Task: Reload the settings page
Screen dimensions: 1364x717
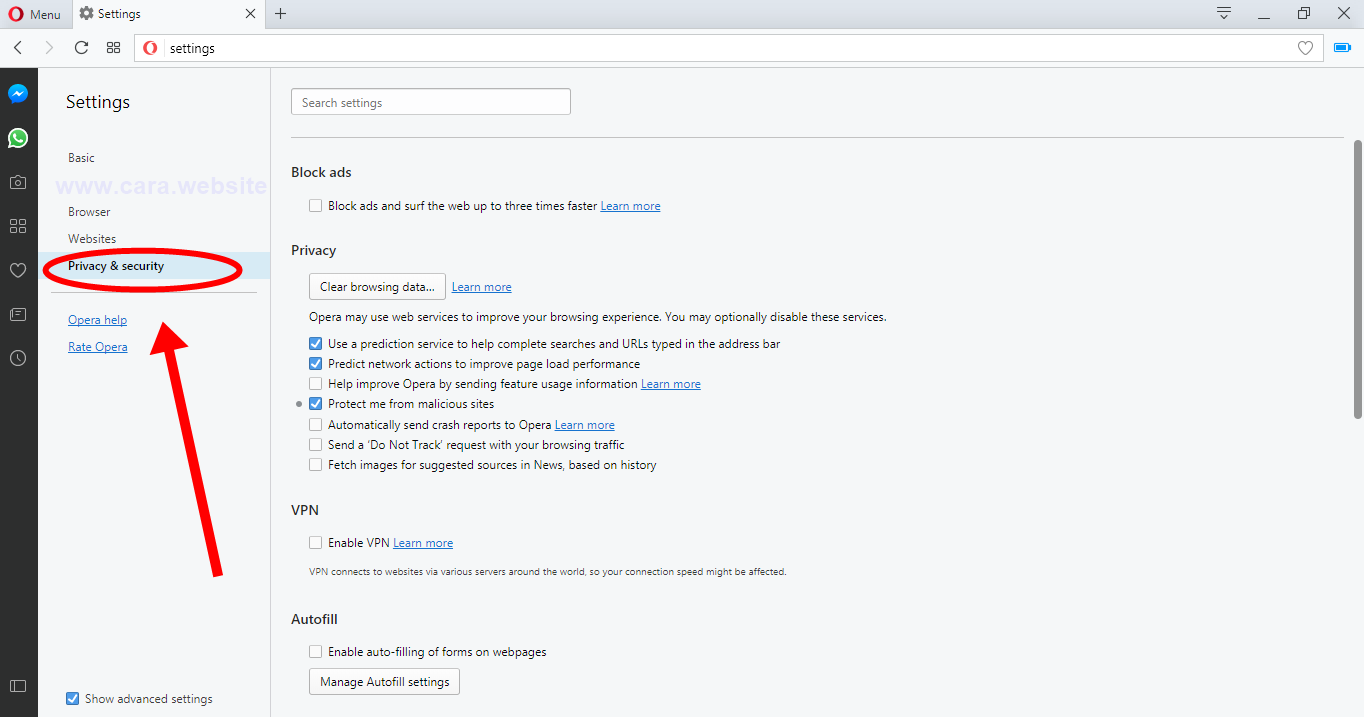Action: tap(81, 47)
